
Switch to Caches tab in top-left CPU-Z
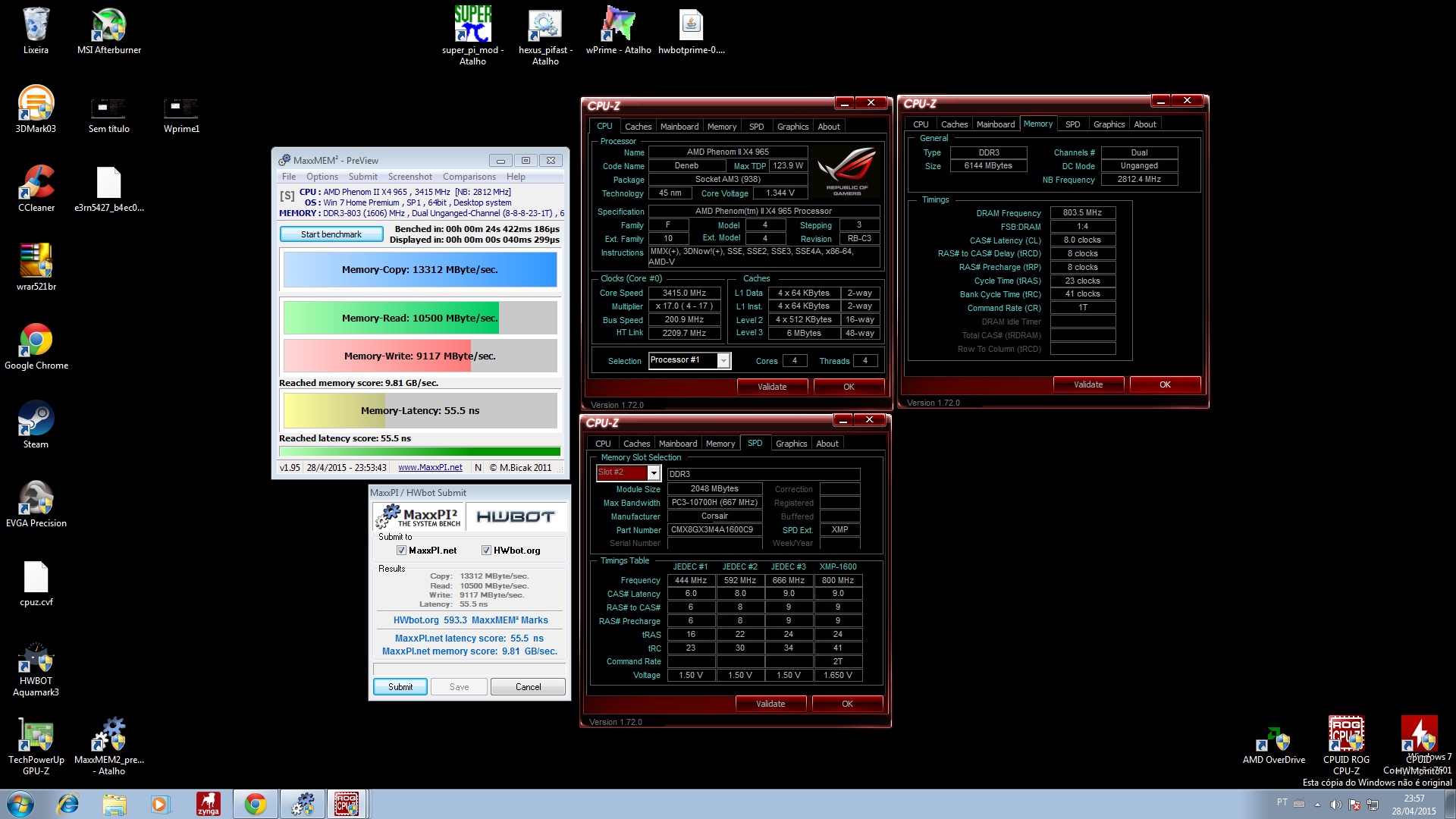click(x=638, y=127)
